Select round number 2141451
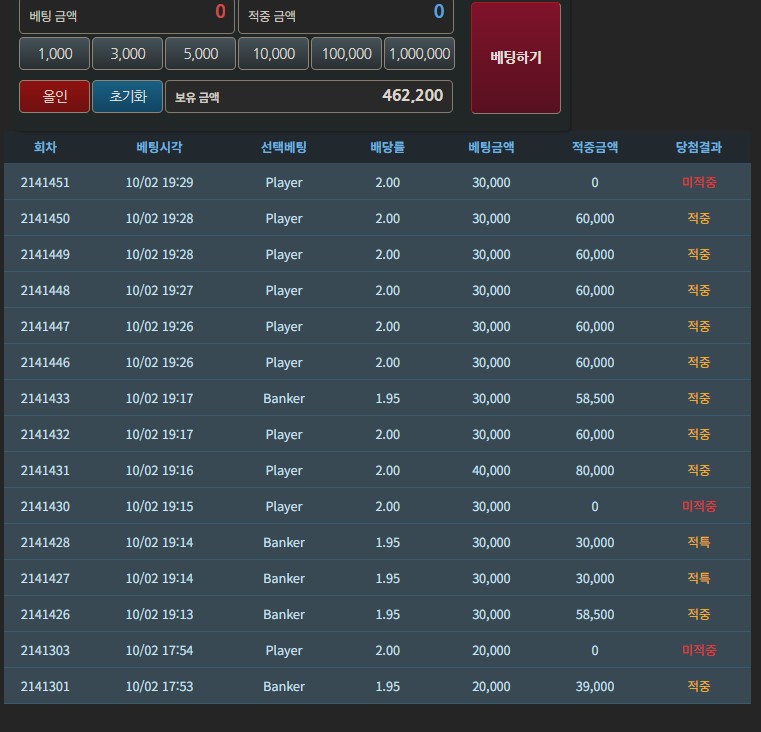 click(45, 183)
